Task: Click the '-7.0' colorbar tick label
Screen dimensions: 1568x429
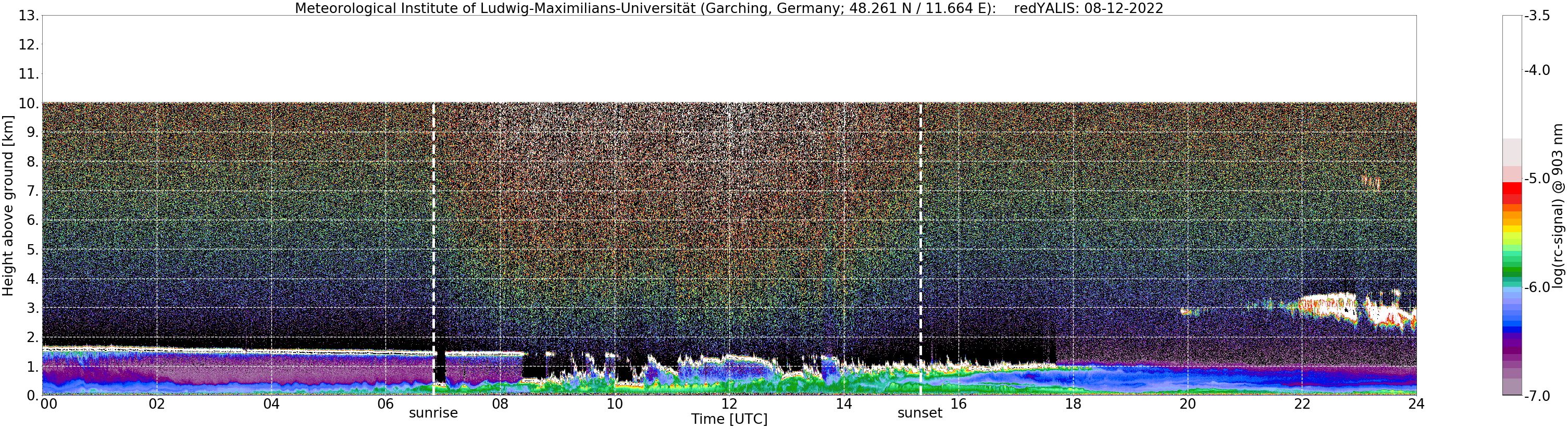Action: (1536, 396)
